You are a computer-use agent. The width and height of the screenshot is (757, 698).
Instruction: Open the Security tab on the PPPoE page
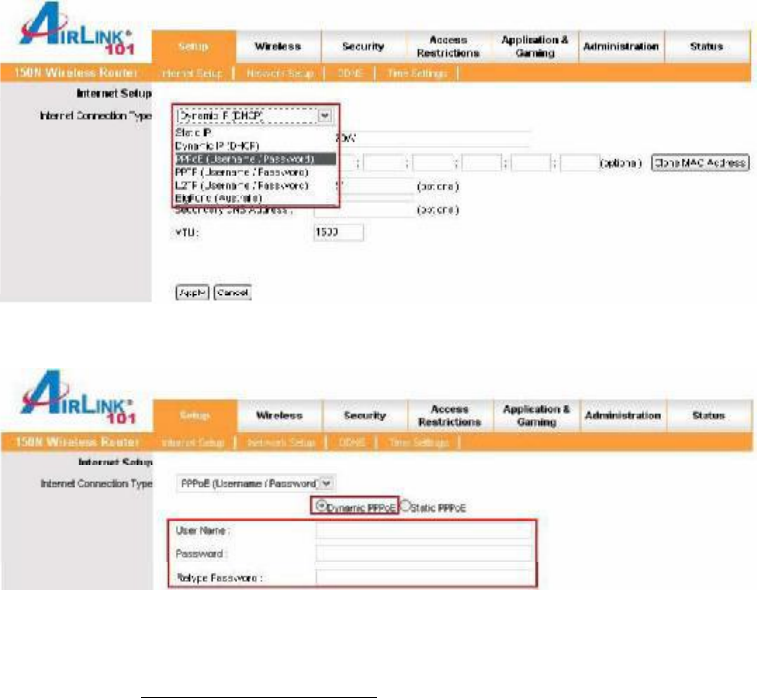365,415
